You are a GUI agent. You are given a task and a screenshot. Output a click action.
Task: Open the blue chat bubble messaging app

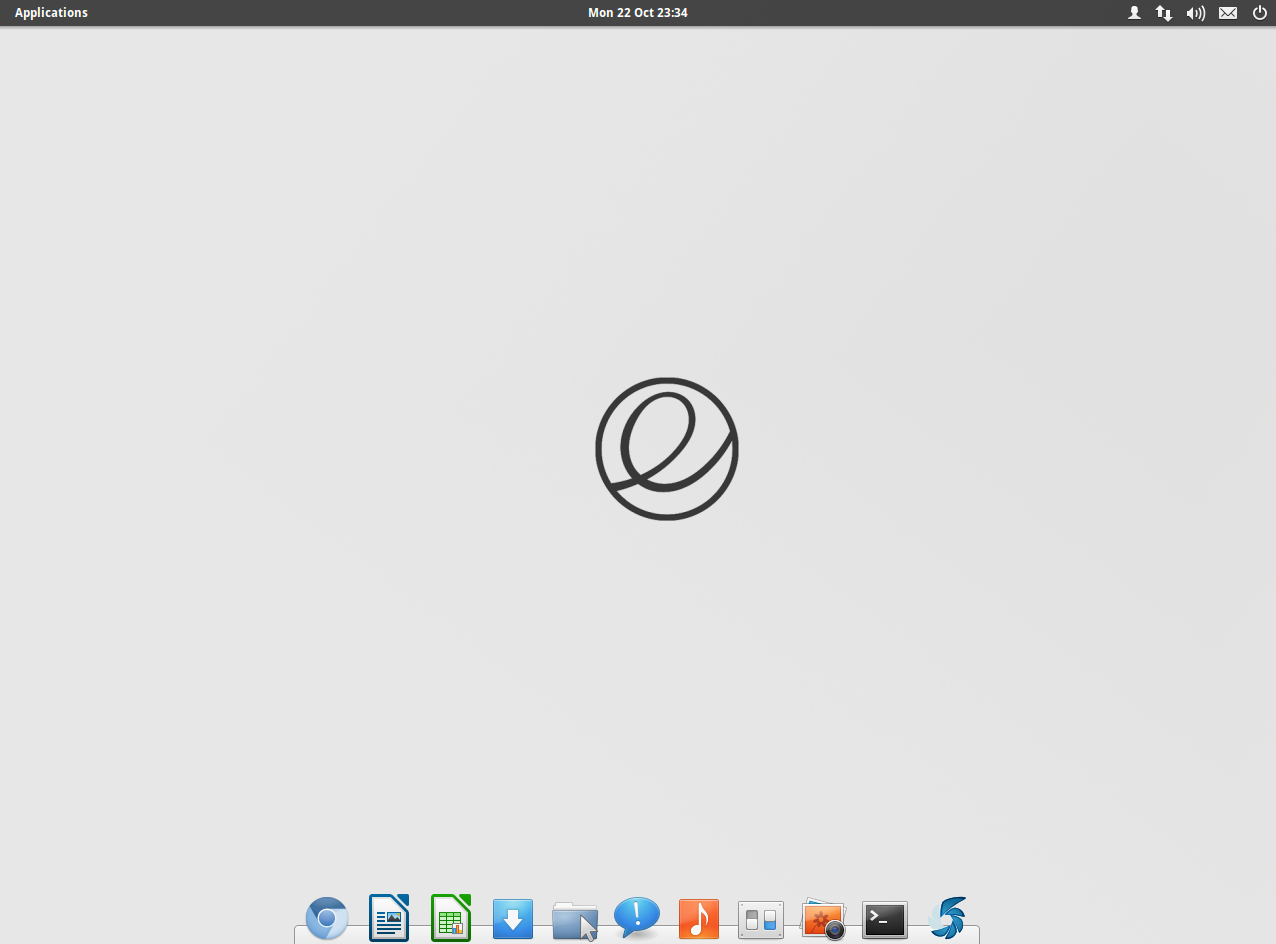(637, 917)
